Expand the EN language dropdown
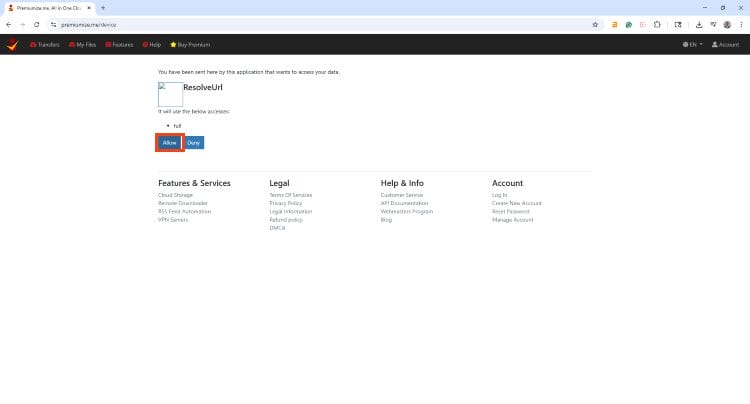This screenshot has height=404, width=750. click(x=693, y=44)
